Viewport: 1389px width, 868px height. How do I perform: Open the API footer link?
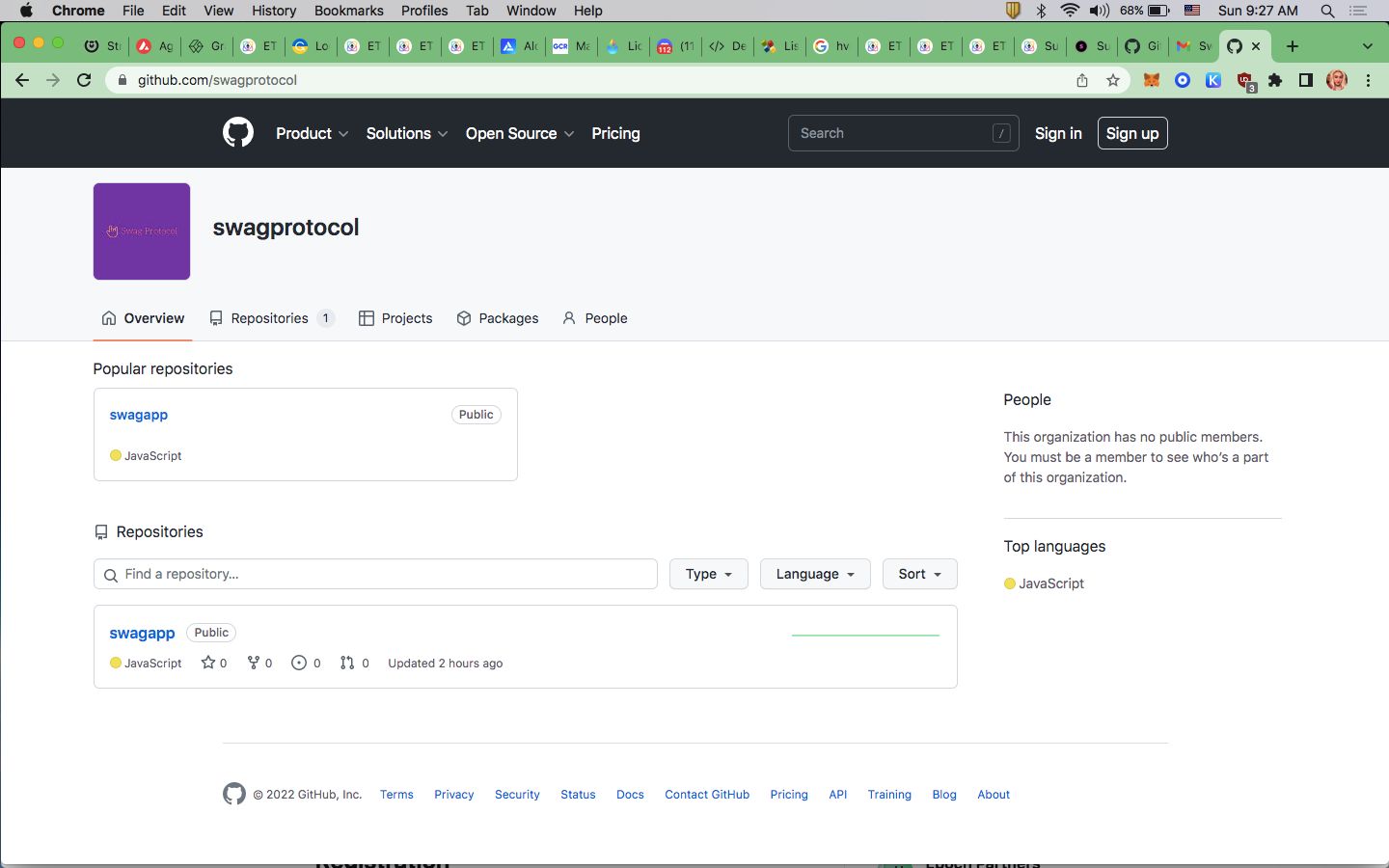pyautogui.click(x=838, y=795)
